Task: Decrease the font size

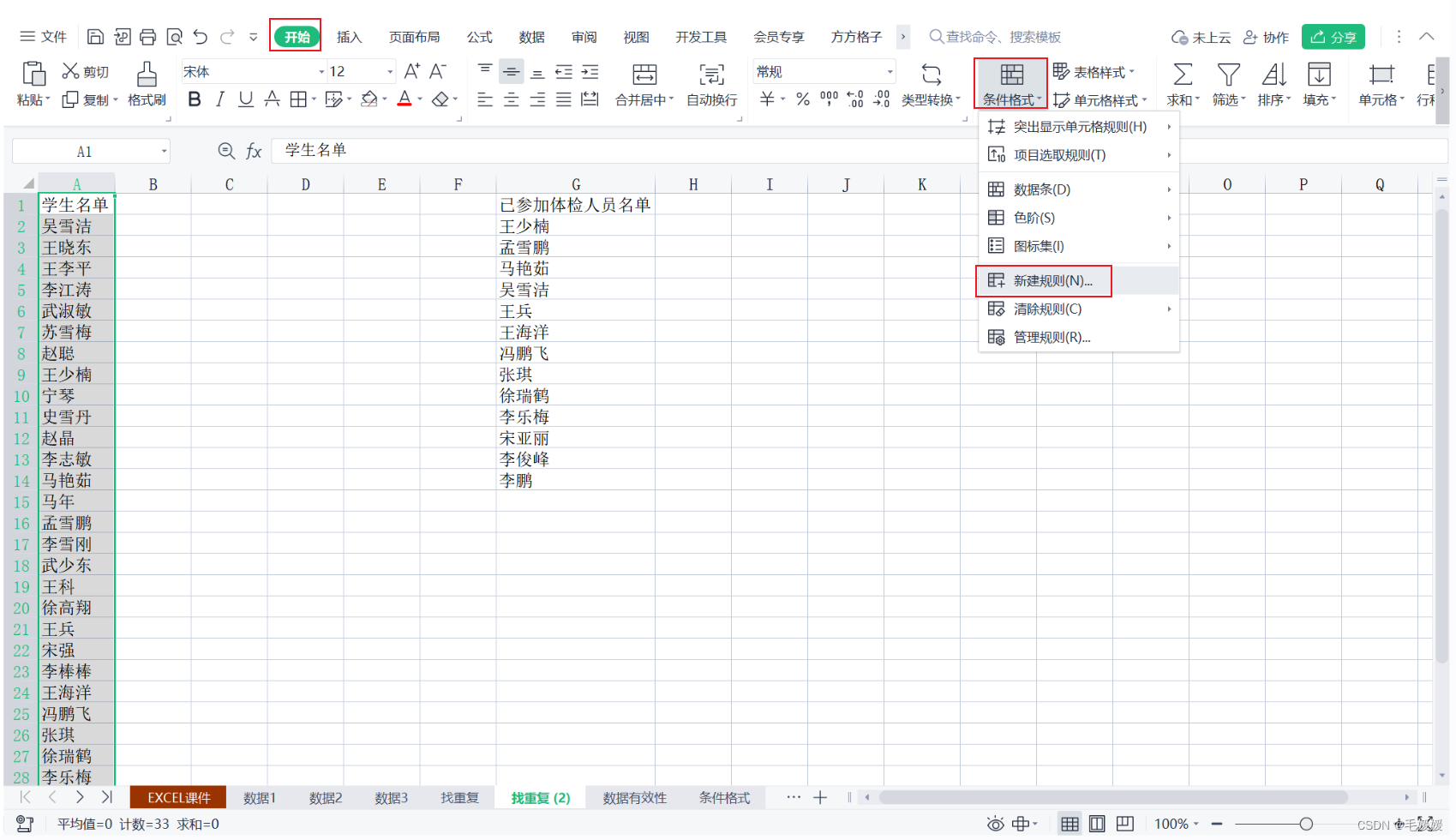Action: [x=438, y=71]
